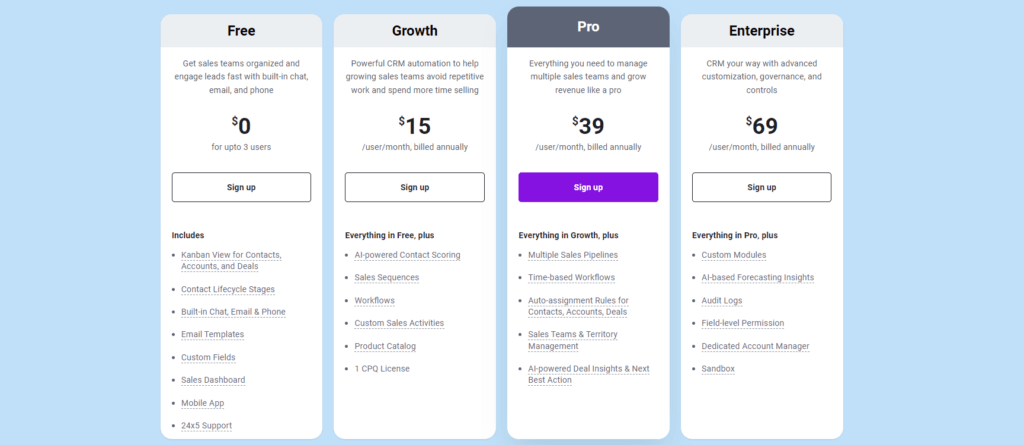The height and width of the screenshot is (445, 1024).
Task: Open the Sales Dashboard feature link
Action: coord(213,380)
